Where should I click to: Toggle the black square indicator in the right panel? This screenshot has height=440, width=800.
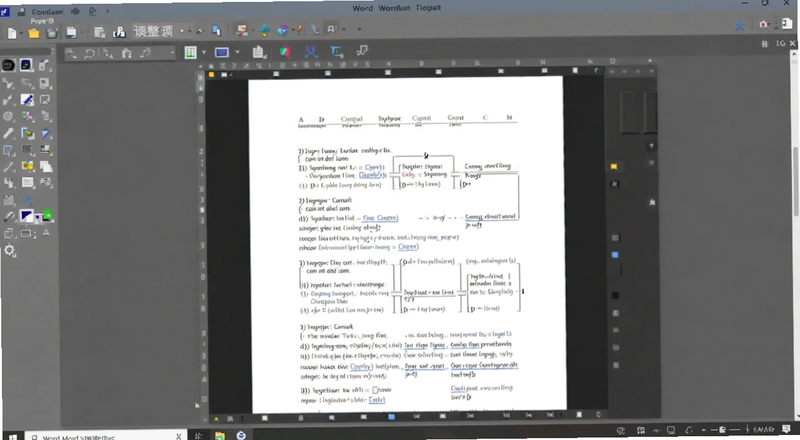(615, 296)
